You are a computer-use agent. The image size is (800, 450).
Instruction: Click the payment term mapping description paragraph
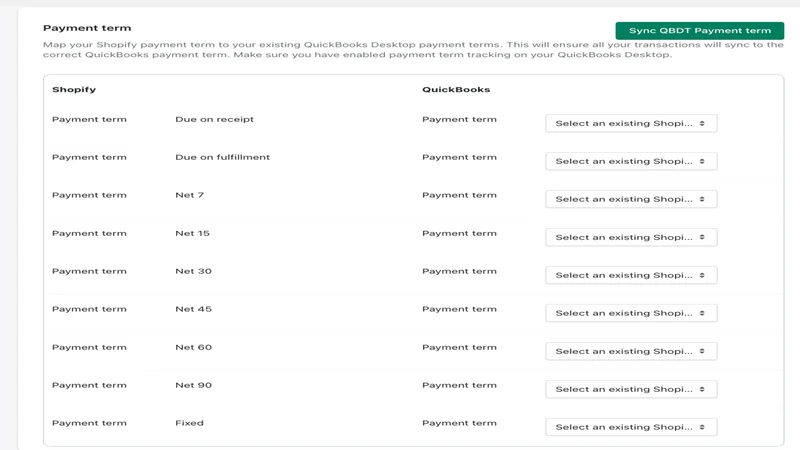pyautogui.click(x=413, y=49)
